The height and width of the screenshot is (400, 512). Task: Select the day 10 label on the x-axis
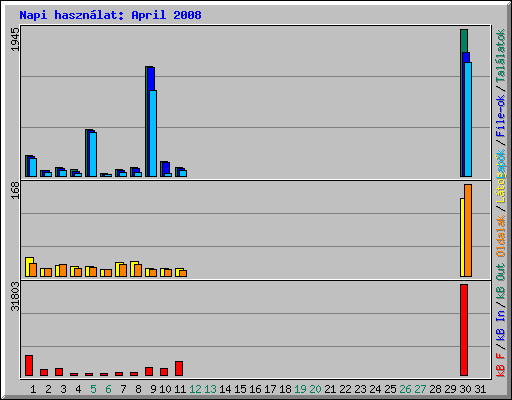pyautogui.click(x=165, y=389)
